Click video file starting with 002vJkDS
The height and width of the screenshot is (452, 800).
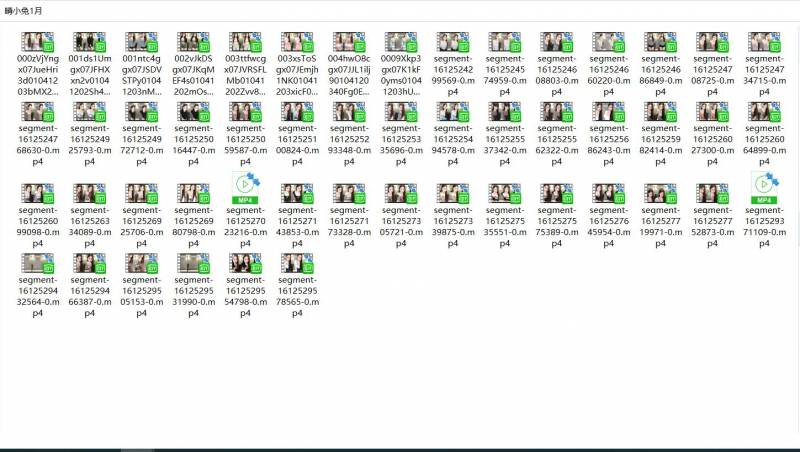(193, 42)
